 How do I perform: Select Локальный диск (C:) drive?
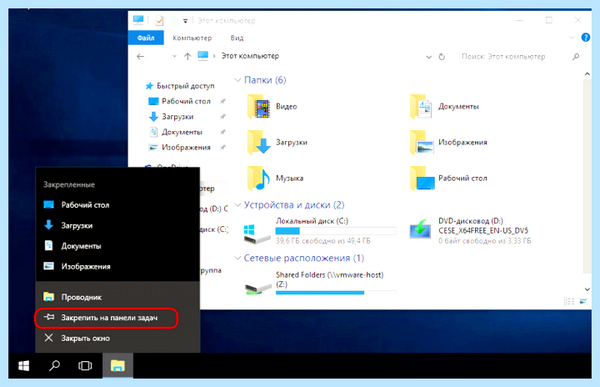[320, 230]
